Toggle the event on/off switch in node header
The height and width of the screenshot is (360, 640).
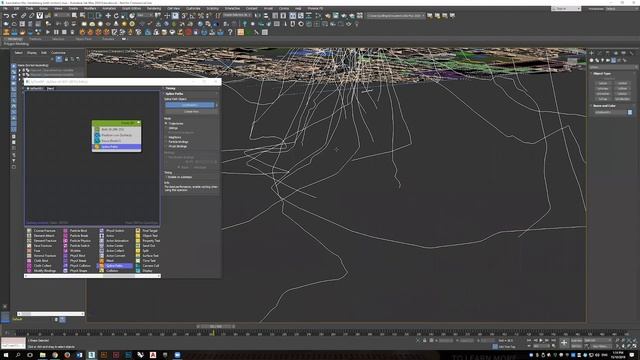(x=138, y=122)
